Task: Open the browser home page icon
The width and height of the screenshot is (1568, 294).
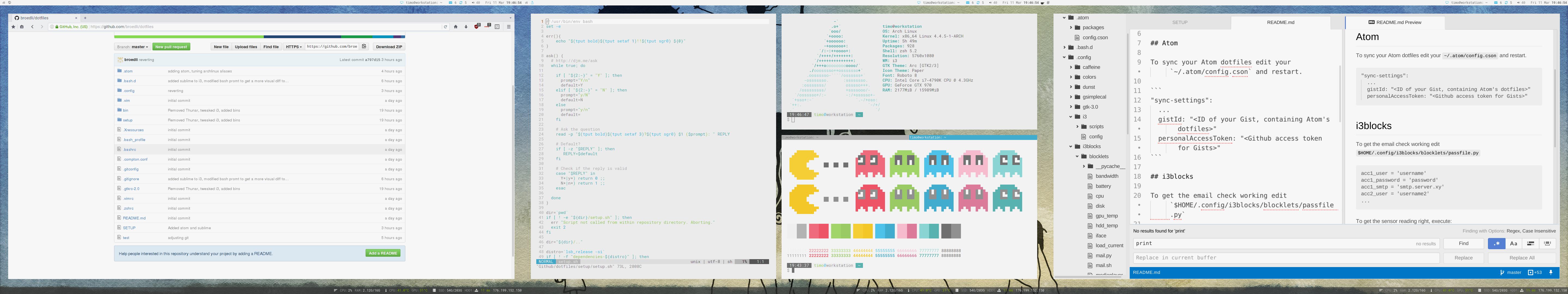Action: pyautogui.click(x=456, y=27)
